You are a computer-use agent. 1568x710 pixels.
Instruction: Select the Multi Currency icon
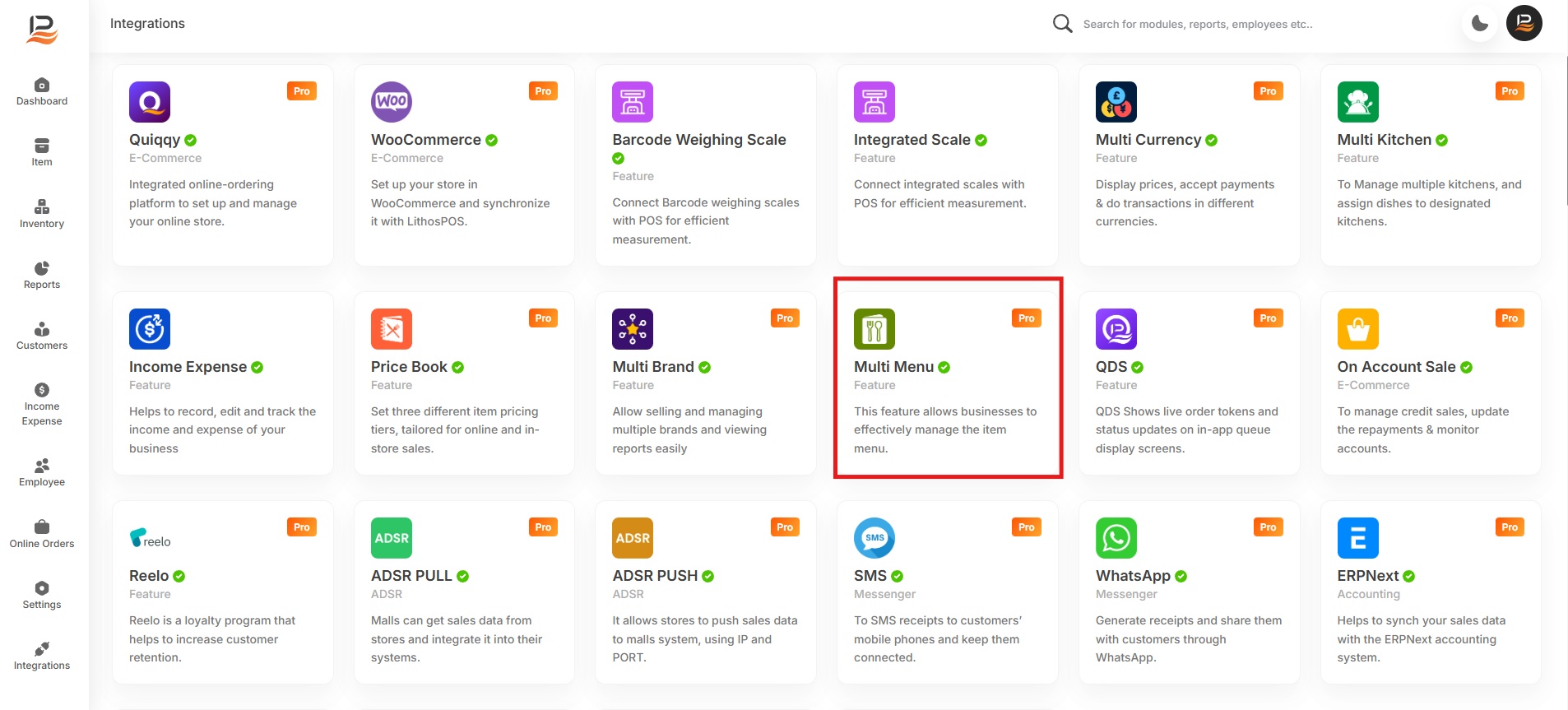[1116, 102]
